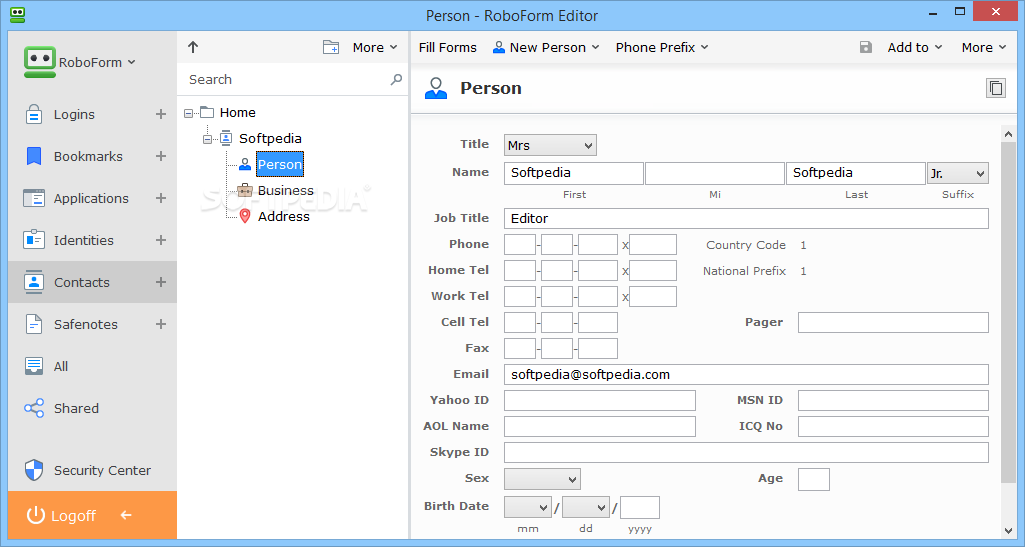
Task: Click the Logins lock icon
Action: (x=33, y=114)
